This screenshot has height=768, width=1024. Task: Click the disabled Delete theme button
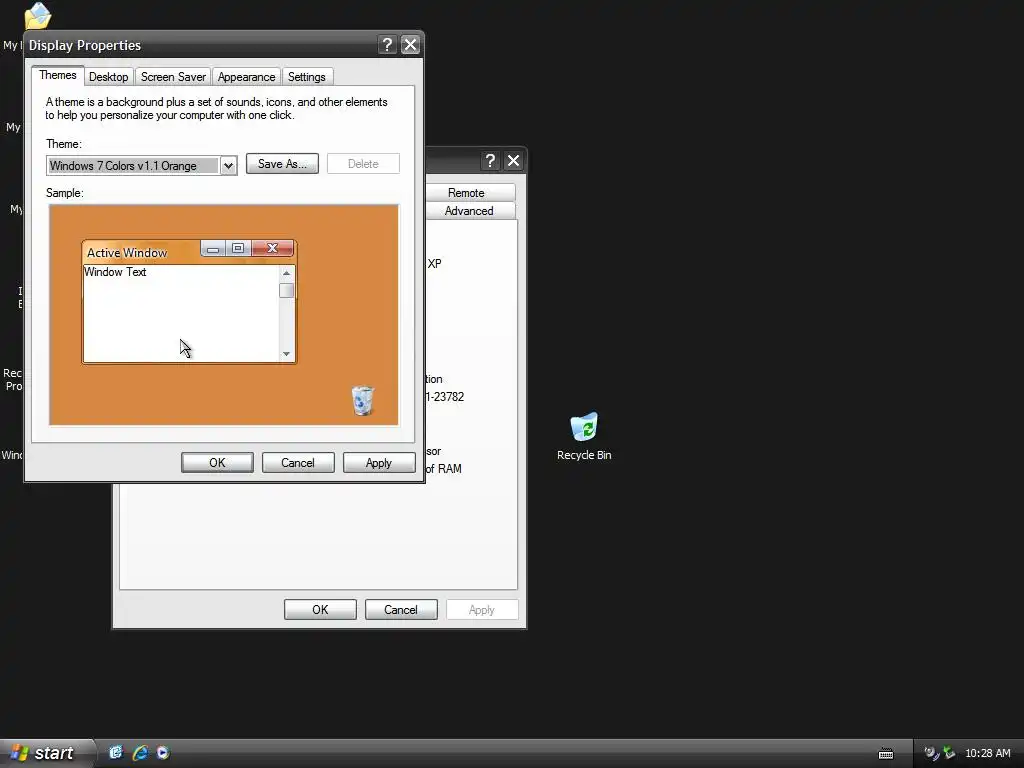tap(363, 164)
